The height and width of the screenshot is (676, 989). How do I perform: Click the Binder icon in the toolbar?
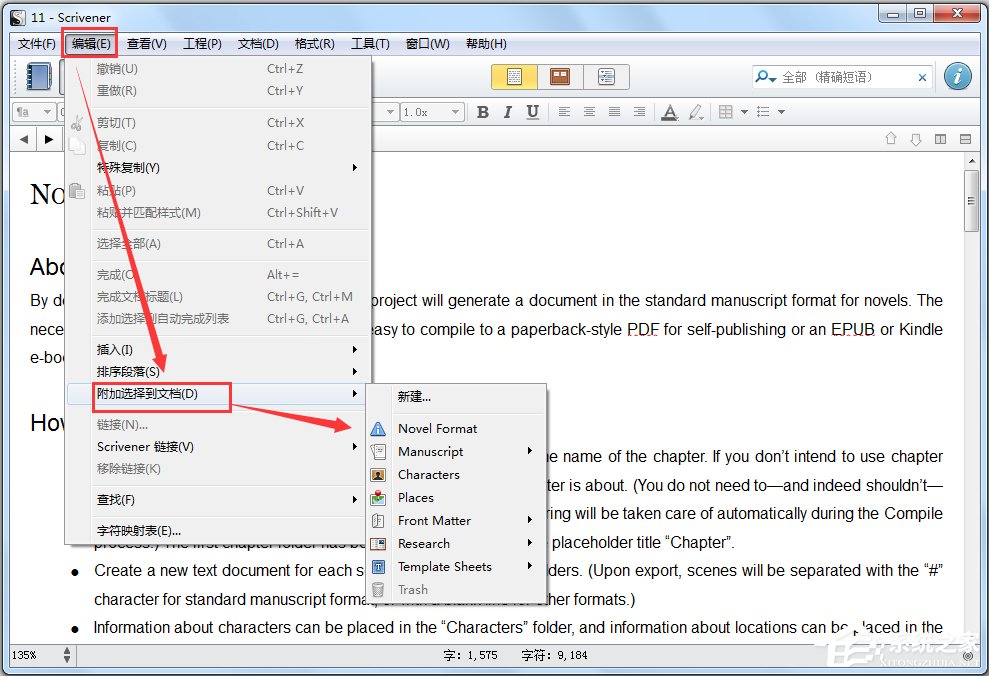38,76
